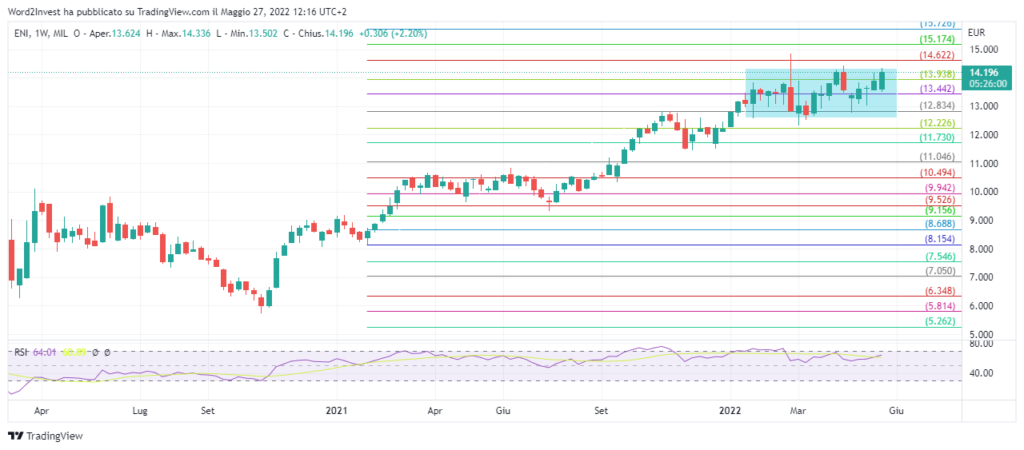Select the blue rectangle consolidation zone
1024x450 pixels.
coord(820,93)
